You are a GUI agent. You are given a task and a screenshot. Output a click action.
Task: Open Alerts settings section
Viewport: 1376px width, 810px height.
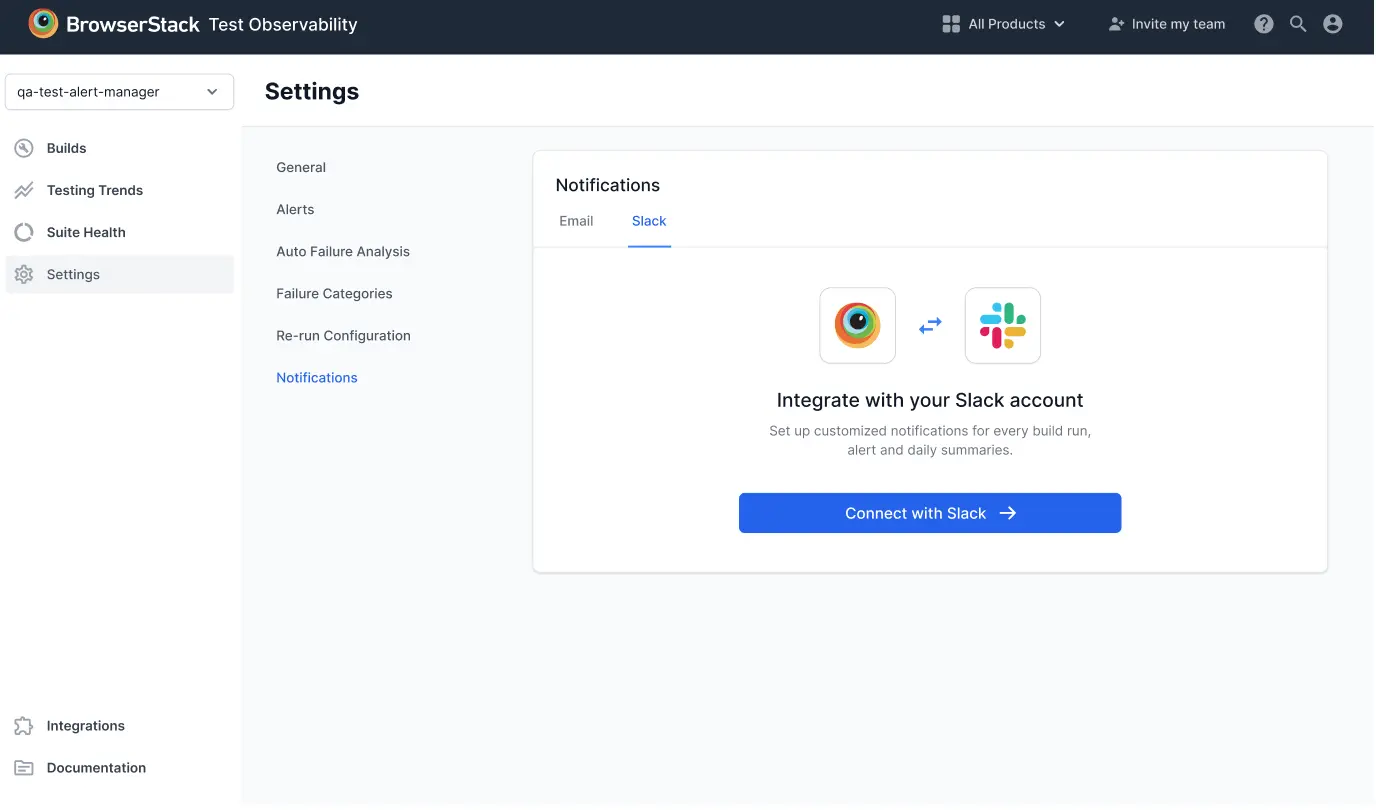295,209
